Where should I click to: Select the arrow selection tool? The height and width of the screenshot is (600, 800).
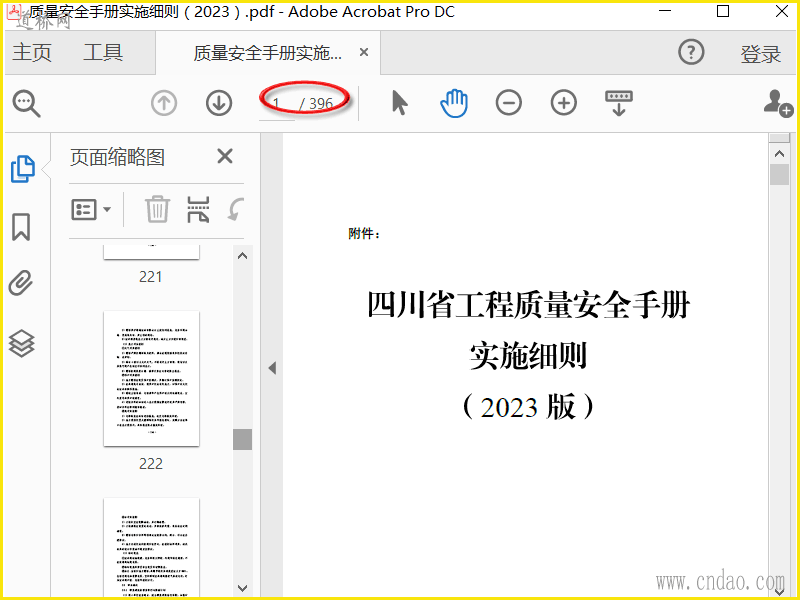coord(399,103)
